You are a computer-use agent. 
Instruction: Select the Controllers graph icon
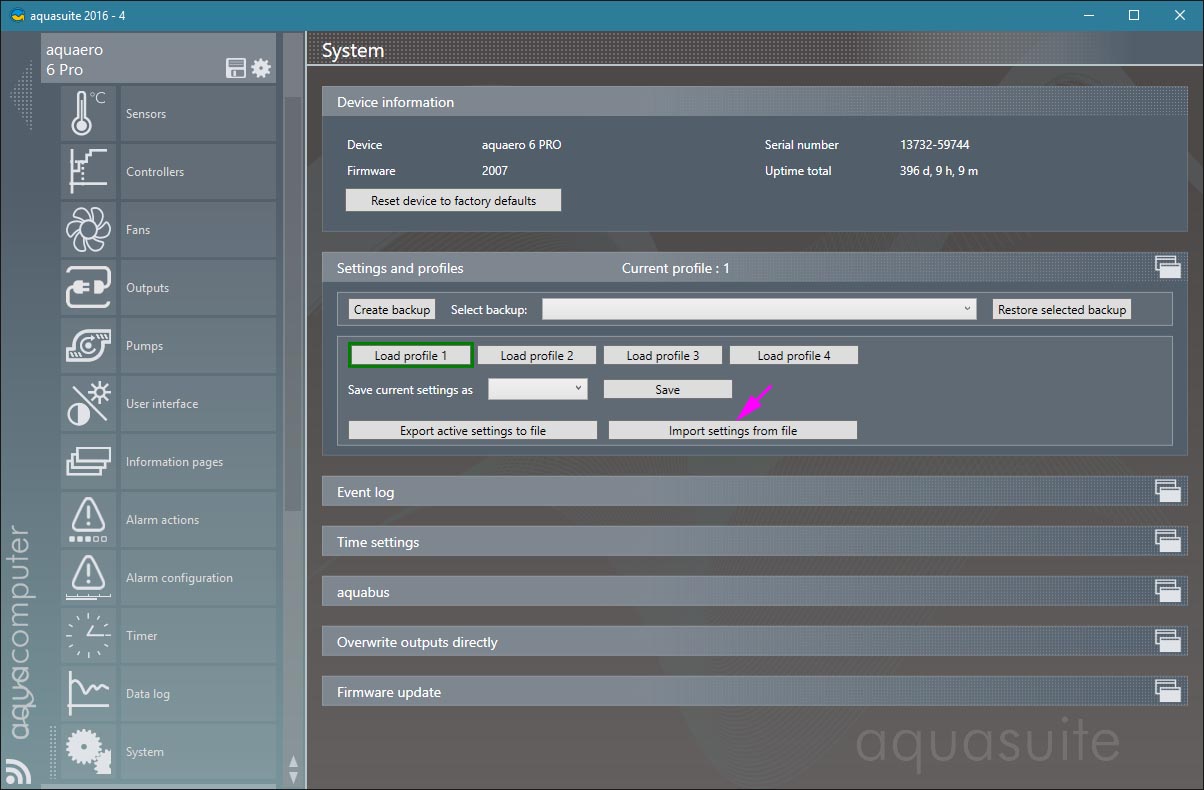[89, 172]
